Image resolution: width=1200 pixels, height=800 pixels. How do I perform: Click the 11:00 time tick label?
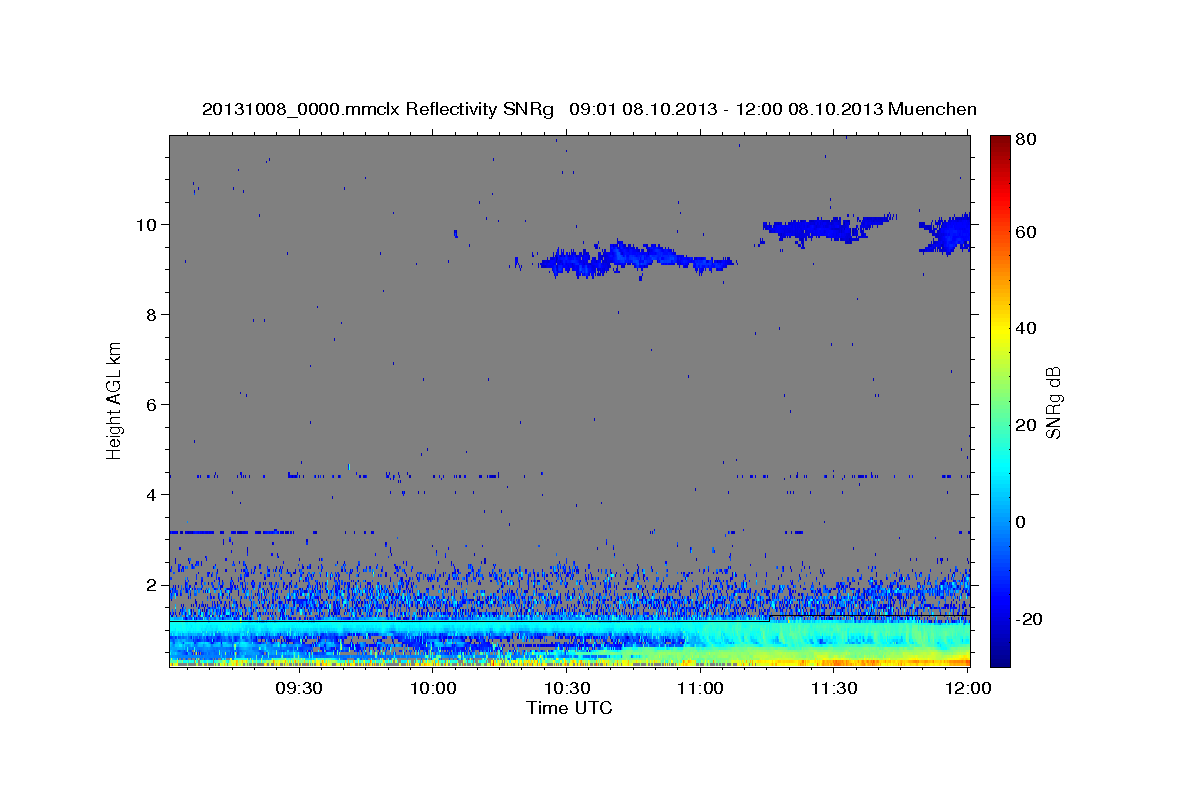[700, 688]
